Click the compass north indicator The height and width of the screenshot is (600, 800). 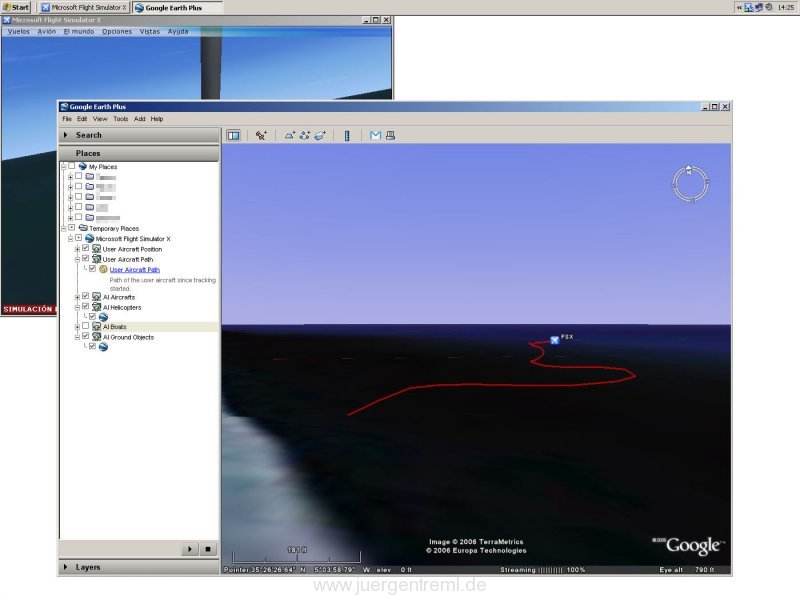coord(689,171)
